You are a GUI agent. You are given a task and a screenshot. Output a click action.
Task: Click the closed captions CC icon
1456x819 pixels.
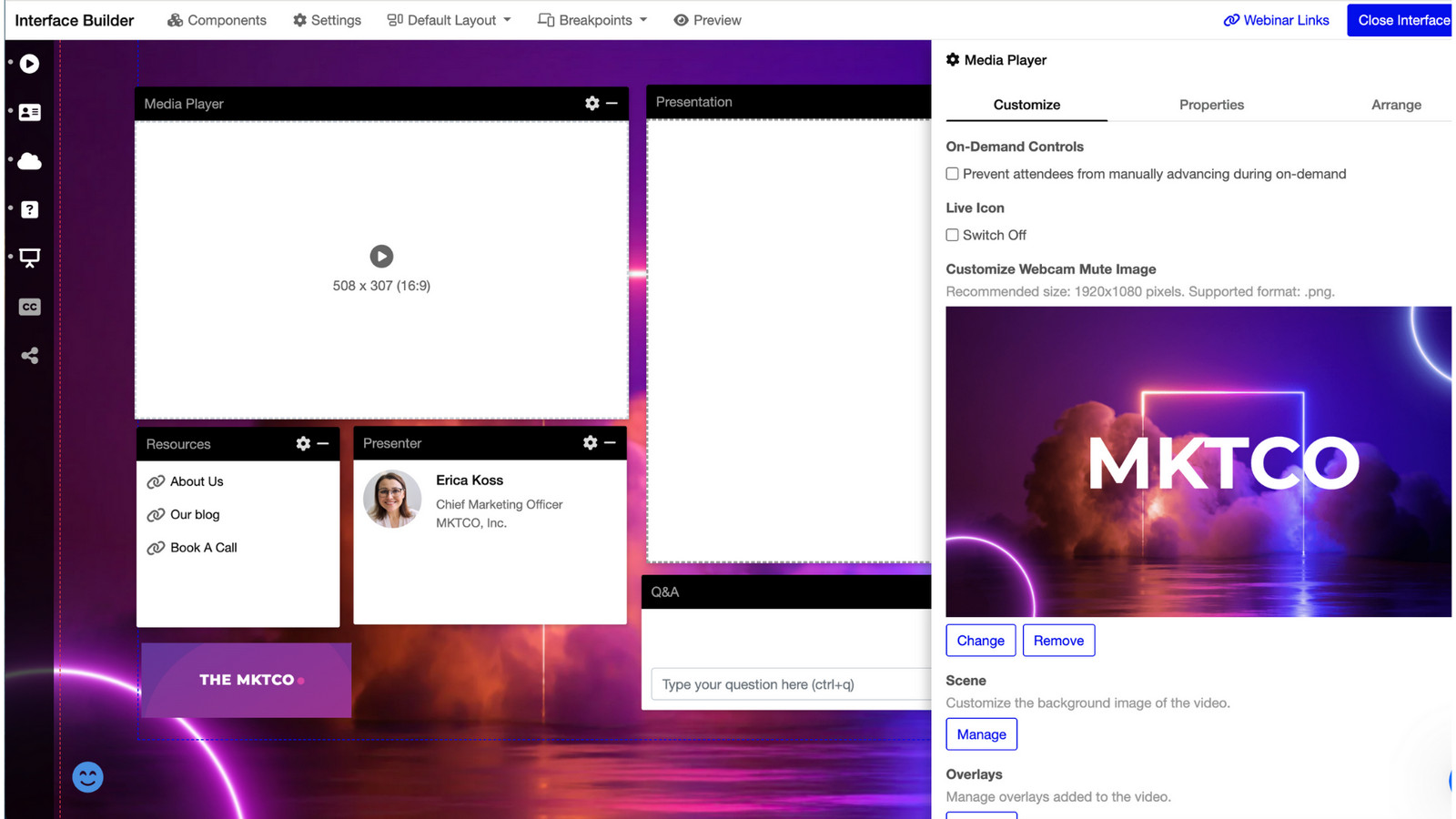point(29,307)
